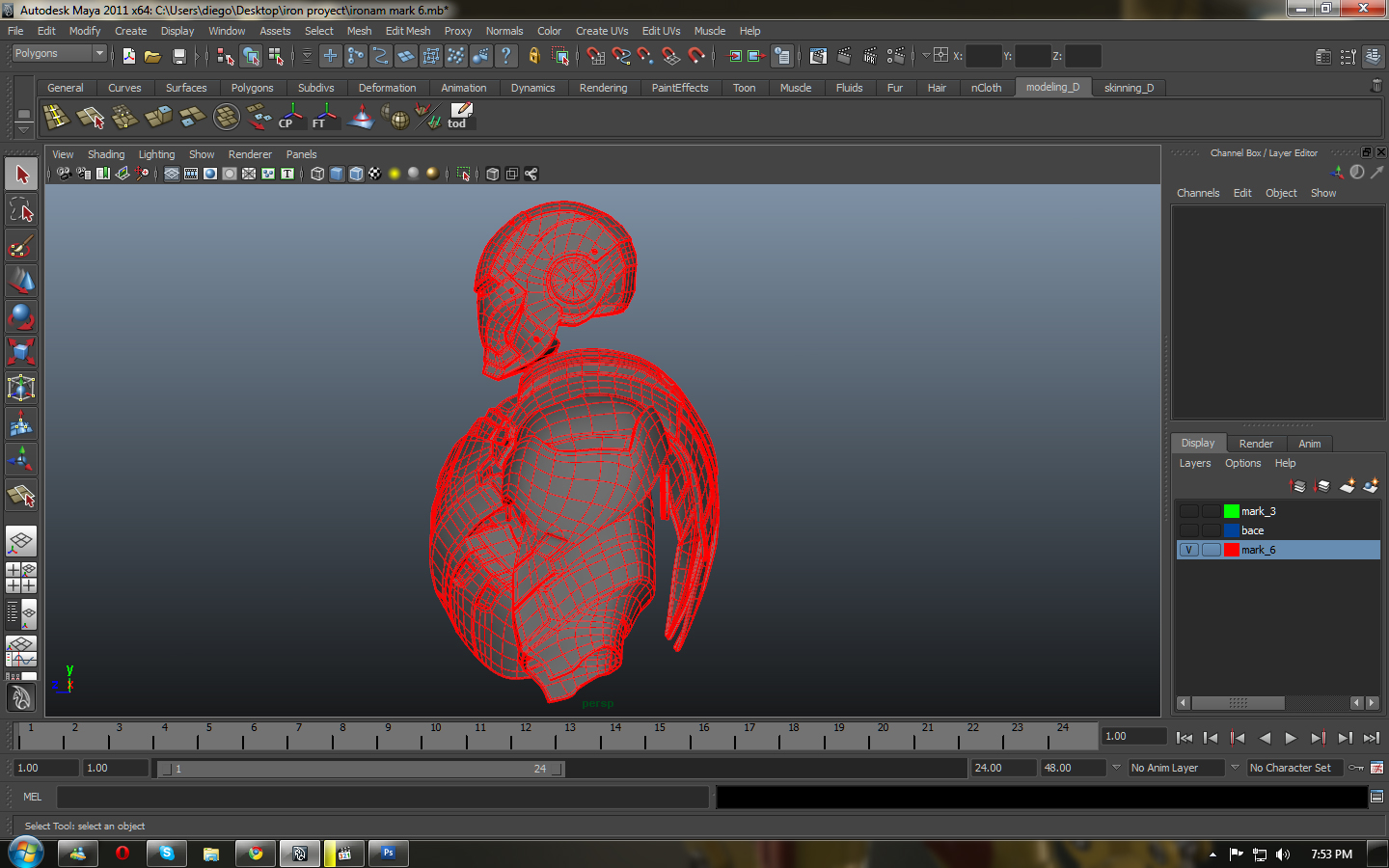Toggle smooth shade all in viewport

click(x=337, y=174)
